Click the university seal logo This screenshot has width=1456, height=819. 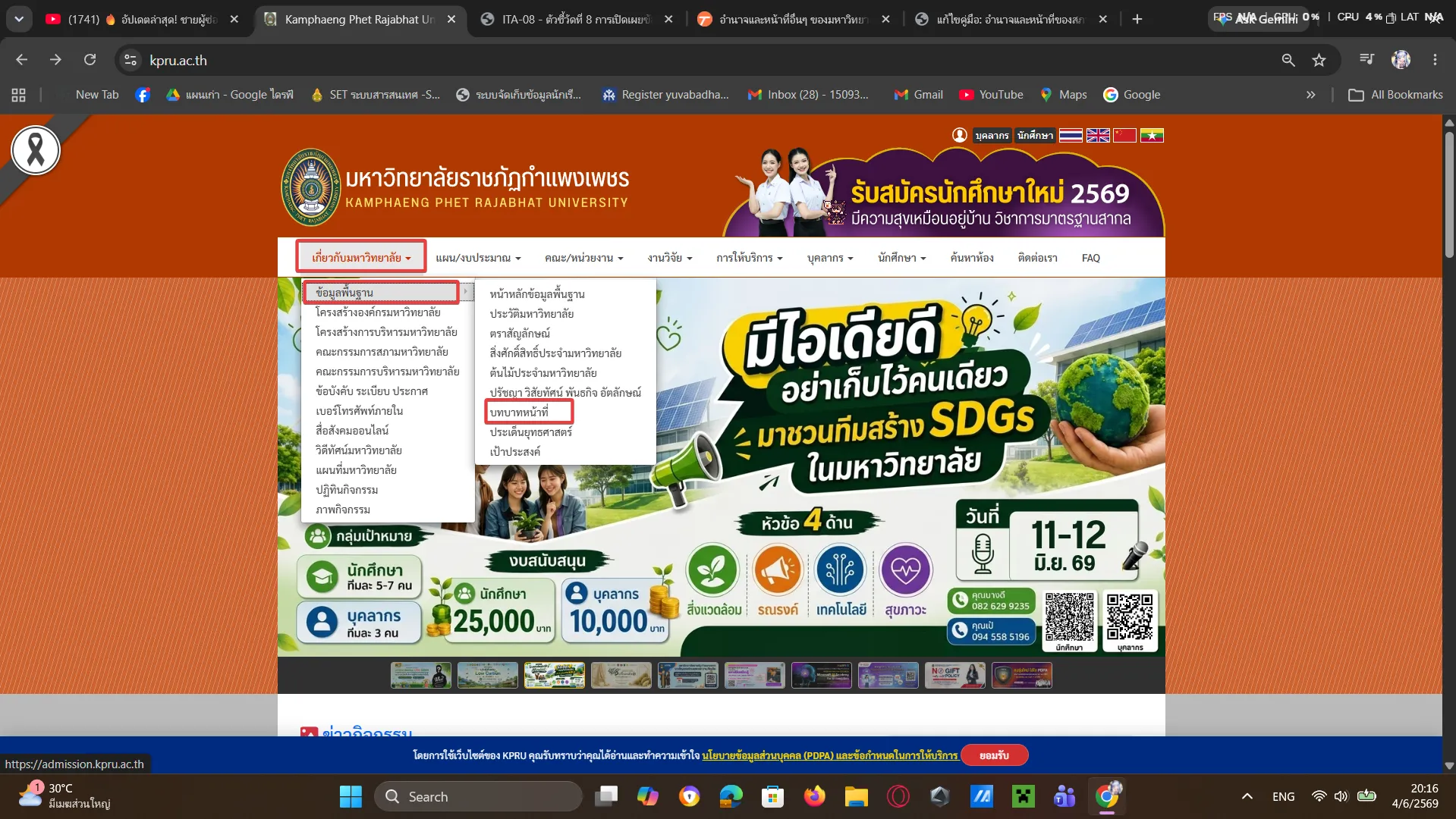pos(311,187)
